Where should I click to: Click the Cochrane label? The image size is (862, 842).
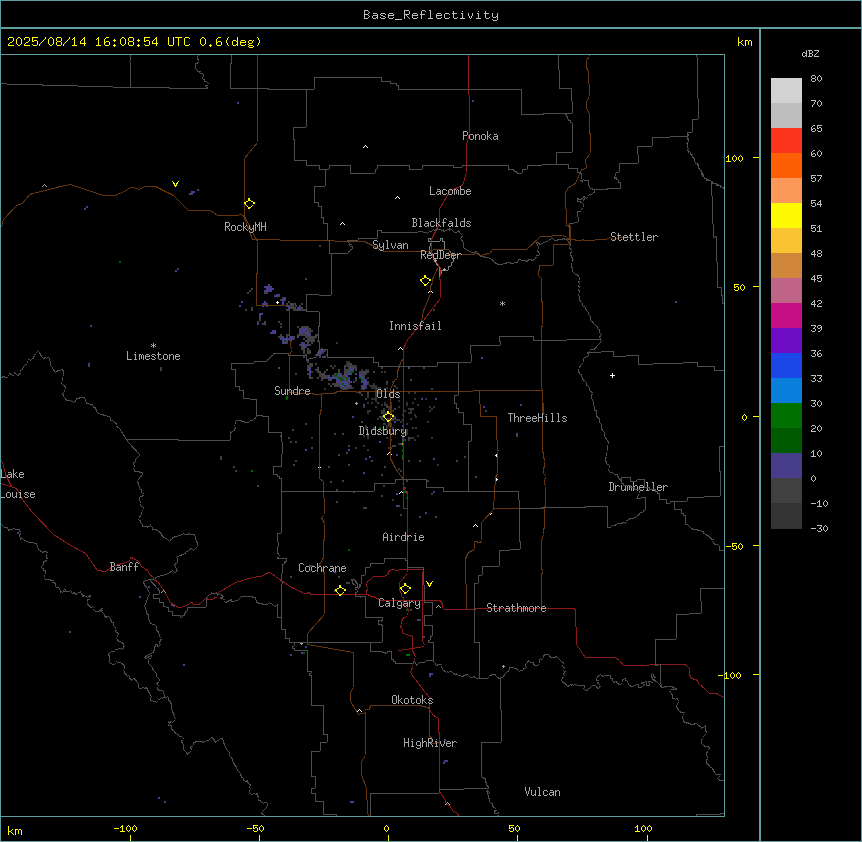point(322,568)
